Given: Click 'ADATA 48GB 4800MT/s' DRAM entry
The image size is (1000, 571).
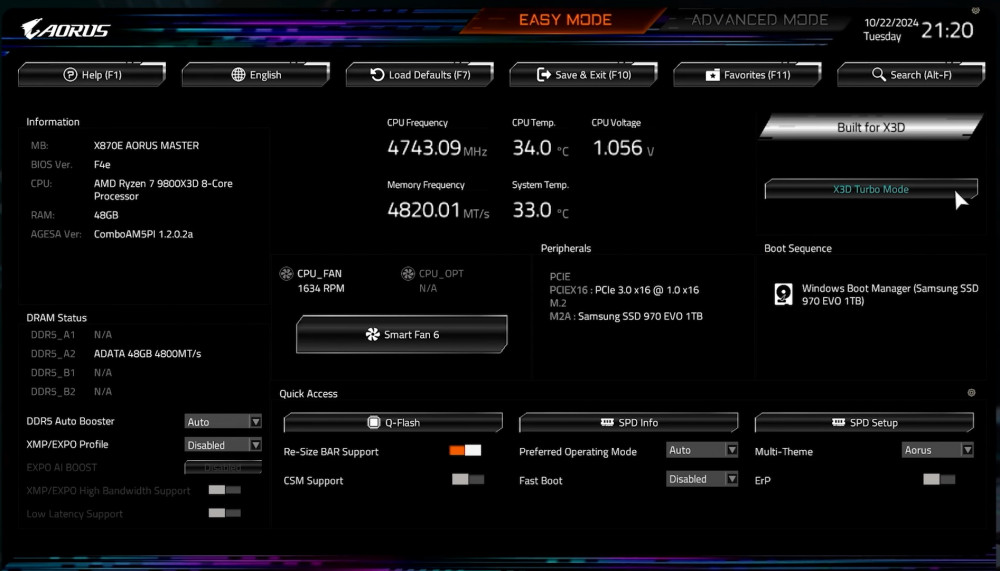Looking at the screenshot, I should click(147, 353).
